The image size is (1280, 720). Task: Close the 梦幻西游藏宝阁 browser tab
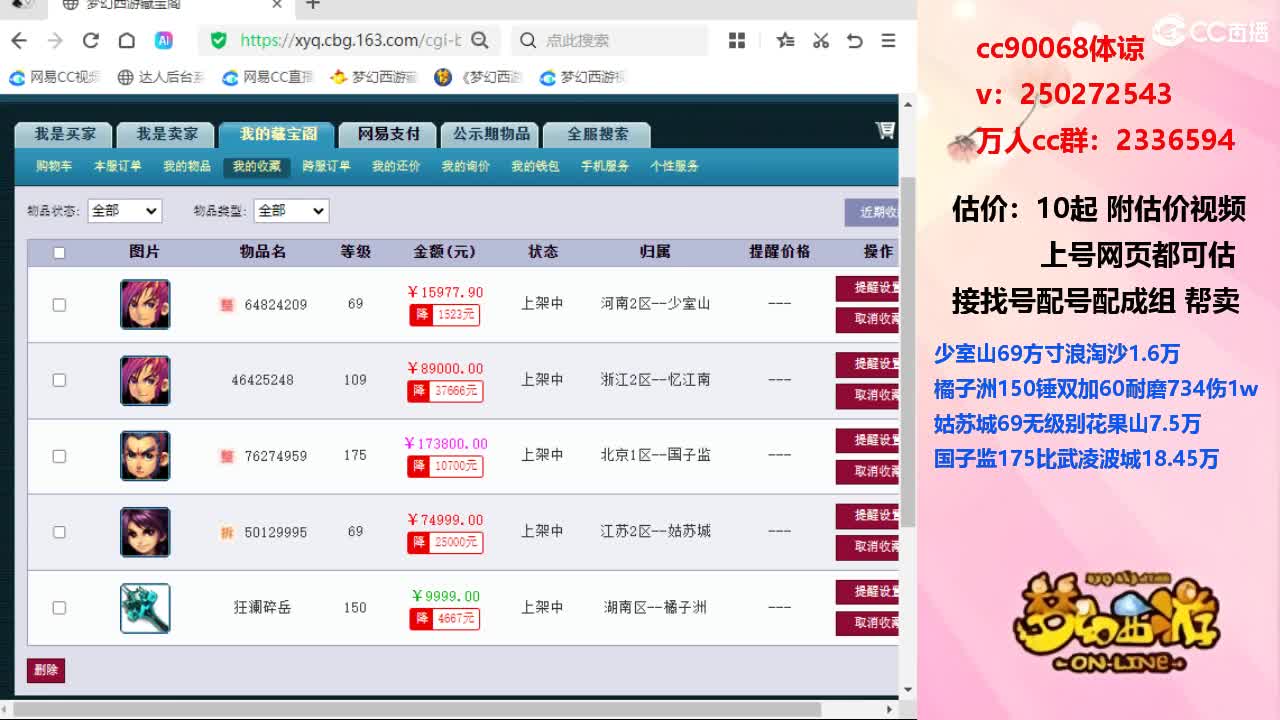pyautogui.click(x=278, y=5)
